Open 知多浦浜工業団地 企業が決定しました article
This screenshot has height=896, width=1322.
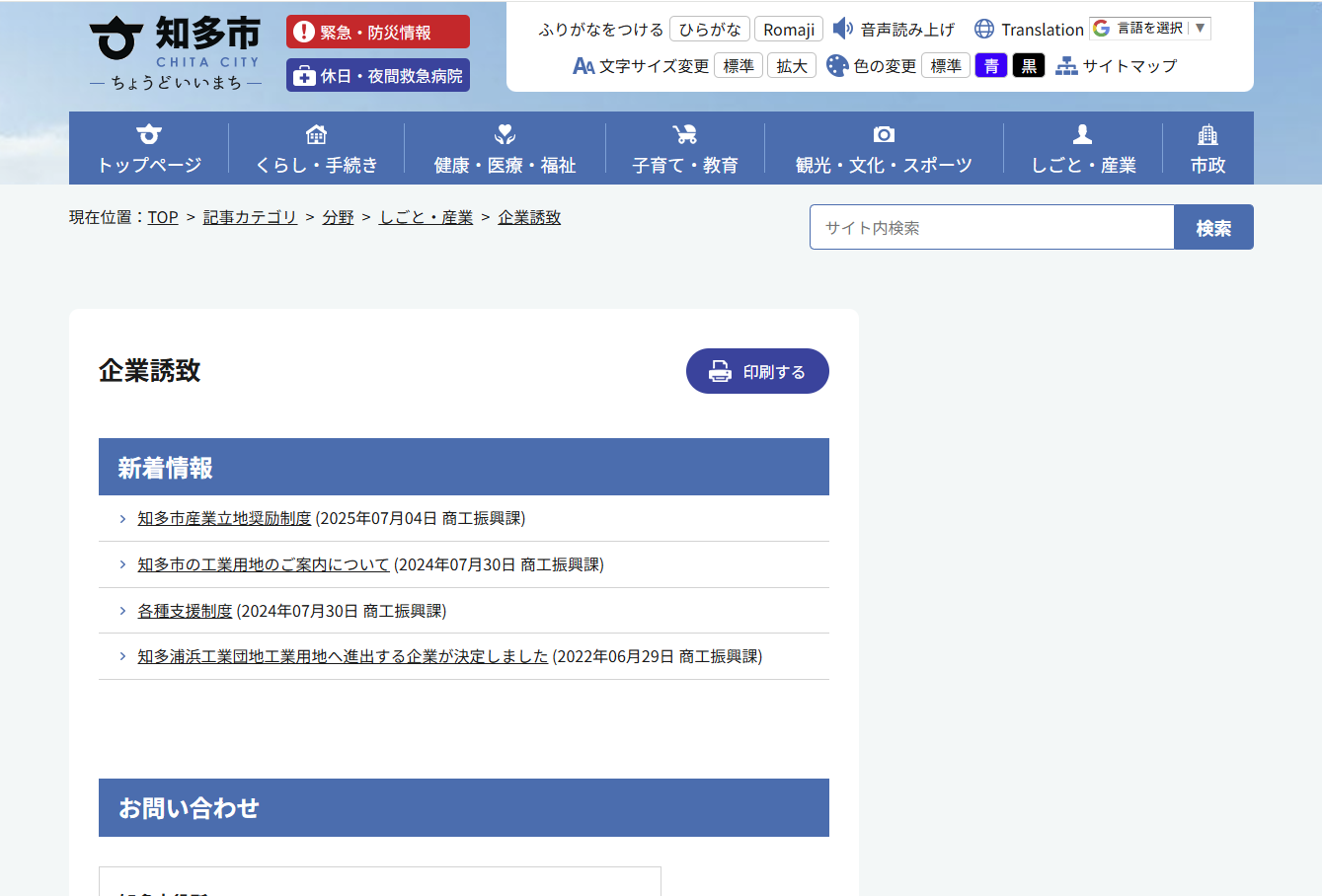(343, 656)
